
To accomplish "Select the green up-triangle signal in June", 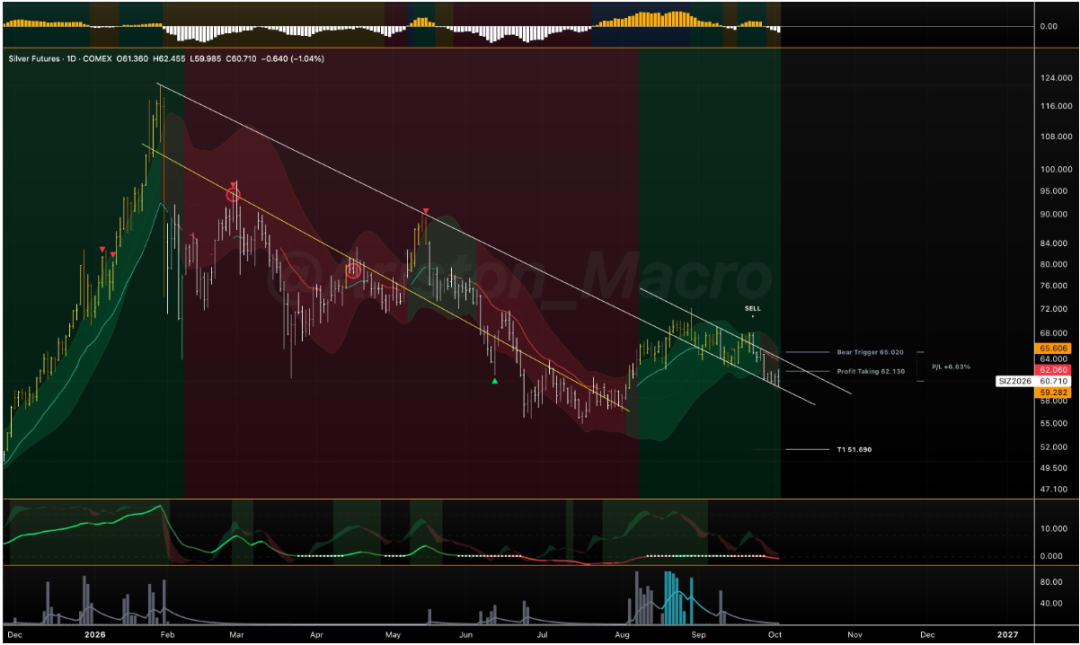I will (495, 380).
